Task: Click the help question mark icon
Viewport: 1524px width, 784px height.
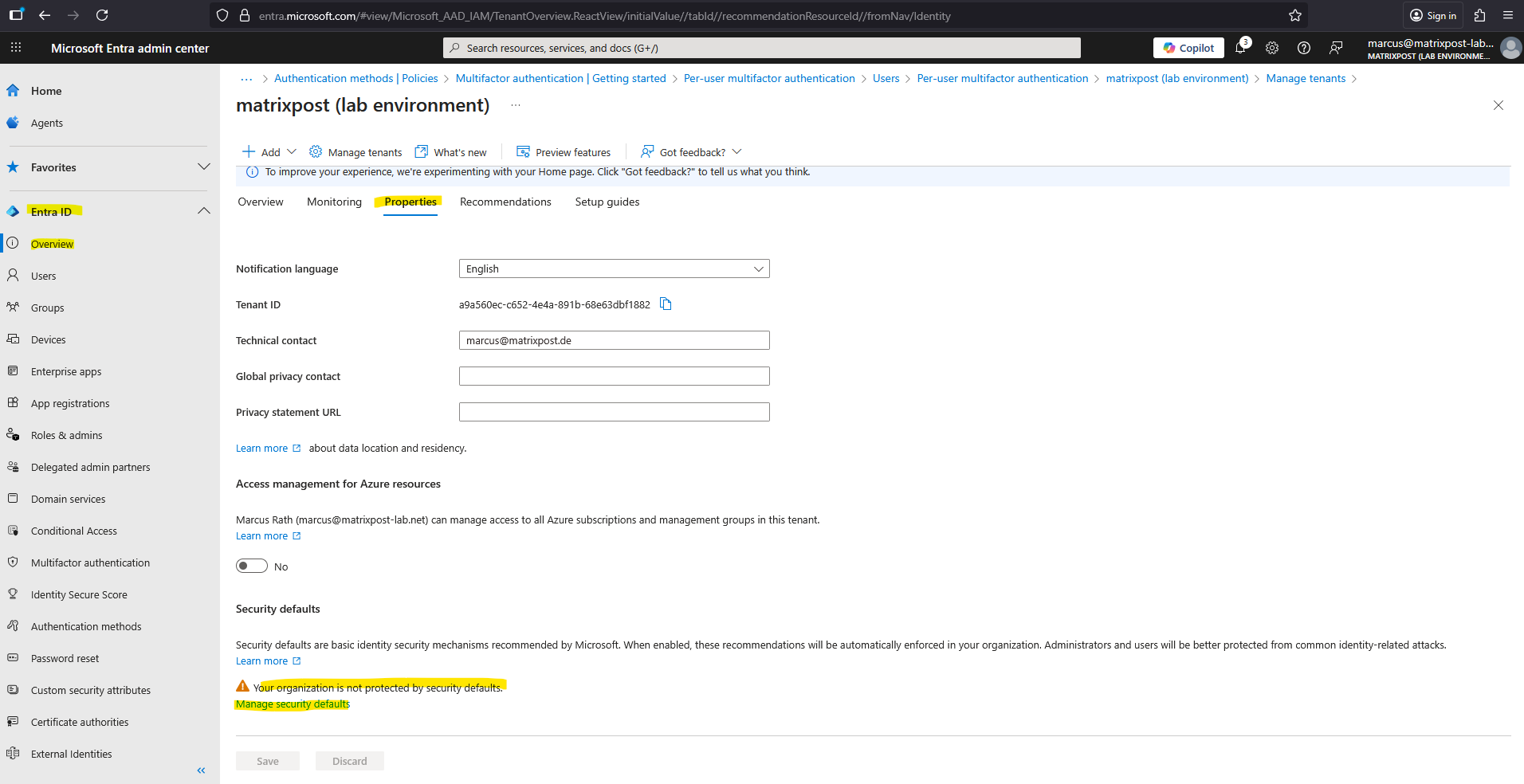Action: pyautogui.click(x=1304, y=48)
